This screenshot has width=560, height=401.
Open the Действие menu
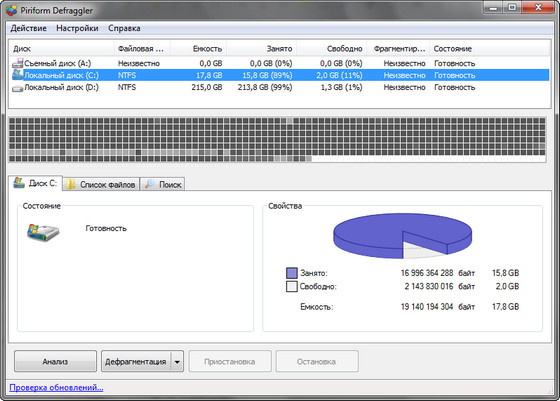click(29, 28)
